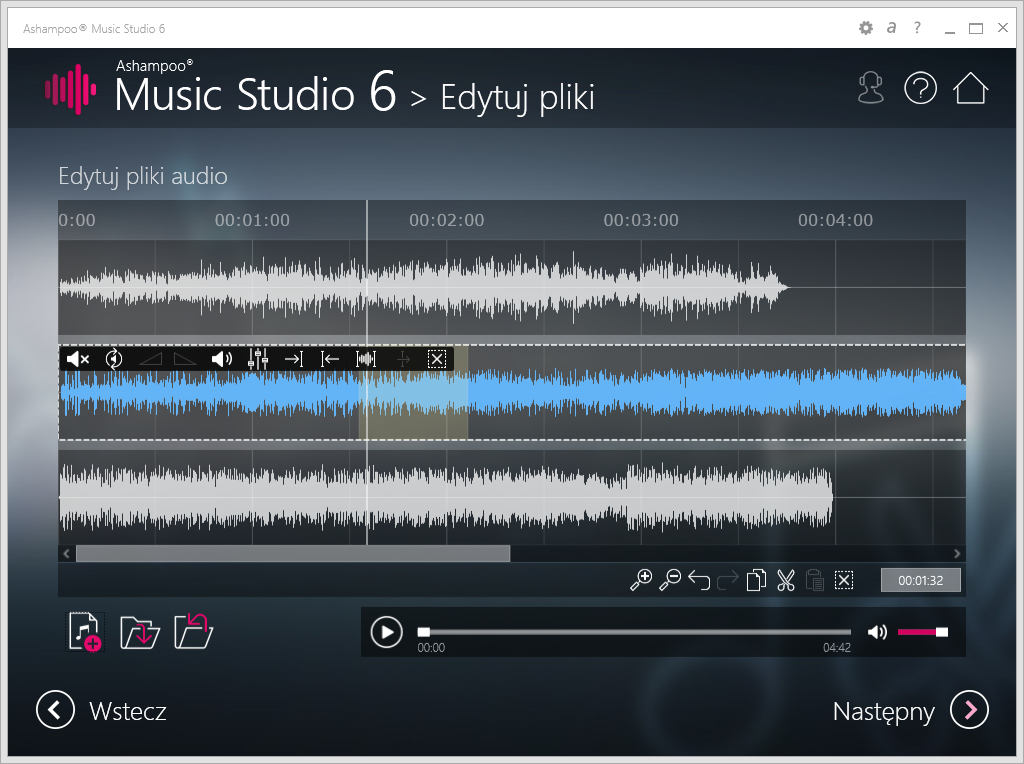The width and height of the screenshot is (1024, 764).
Task: Add a new audio file
Action: [x=85, y=632]
